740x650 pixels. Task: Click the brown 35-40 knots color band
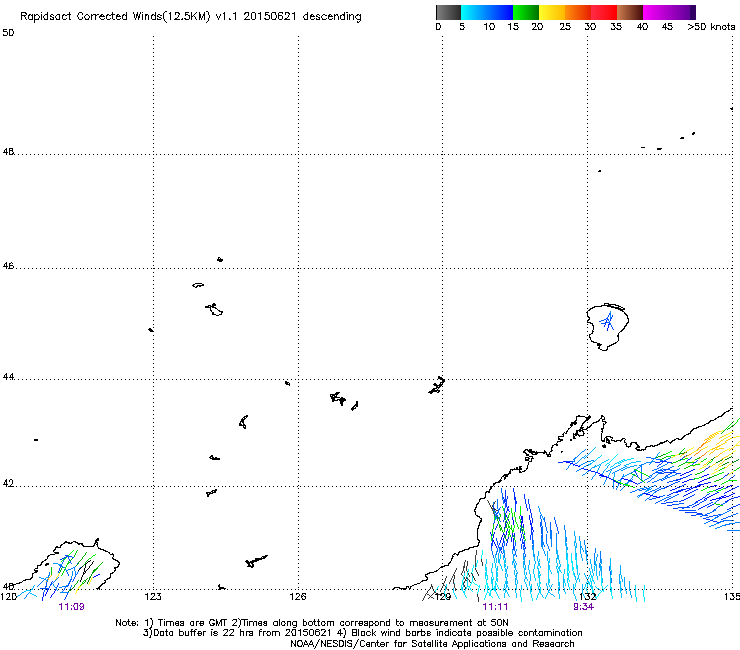pyautogui.click(x=630, y=12)
